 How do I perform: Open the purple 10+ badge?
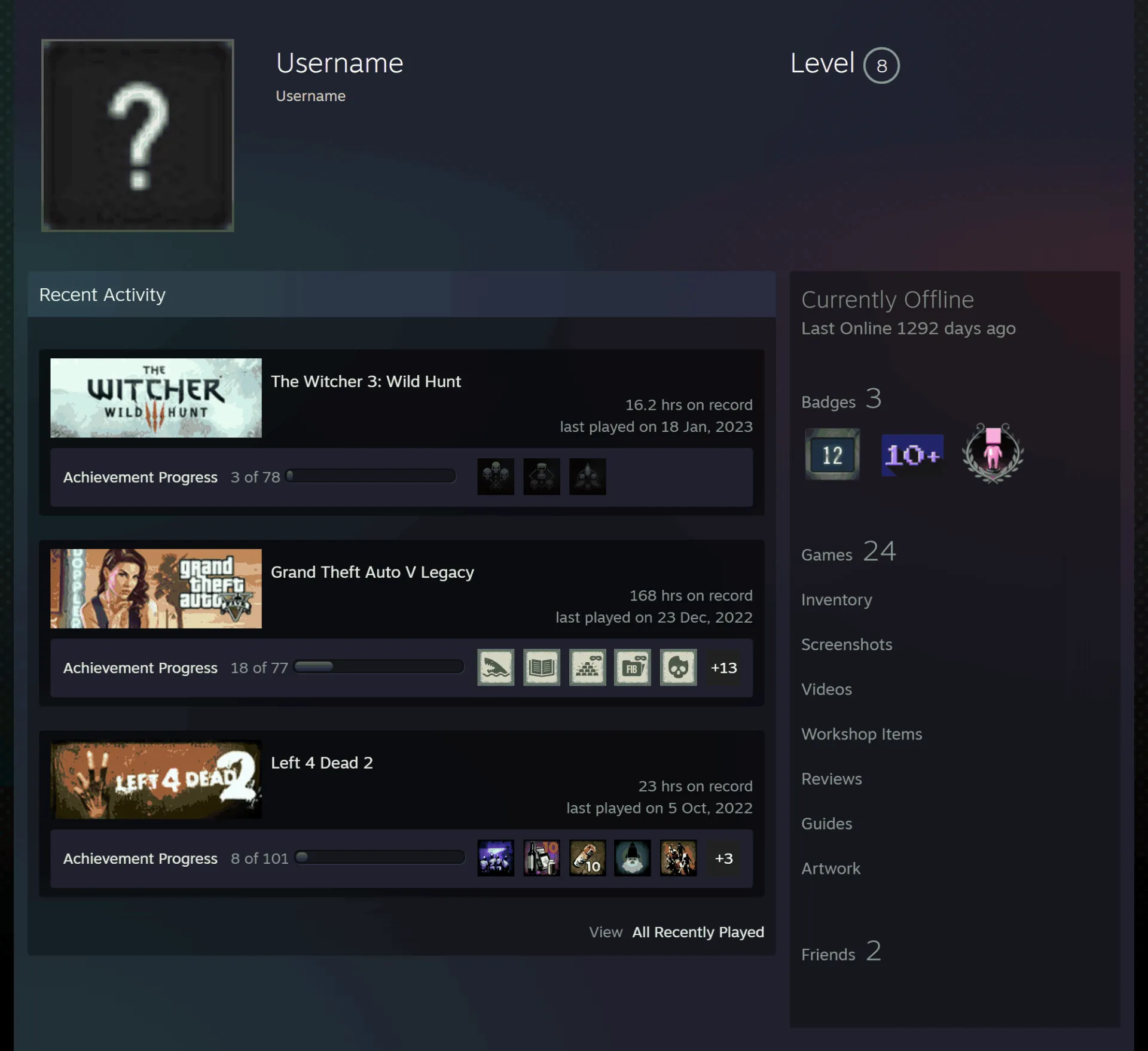(x=912, y=455)
